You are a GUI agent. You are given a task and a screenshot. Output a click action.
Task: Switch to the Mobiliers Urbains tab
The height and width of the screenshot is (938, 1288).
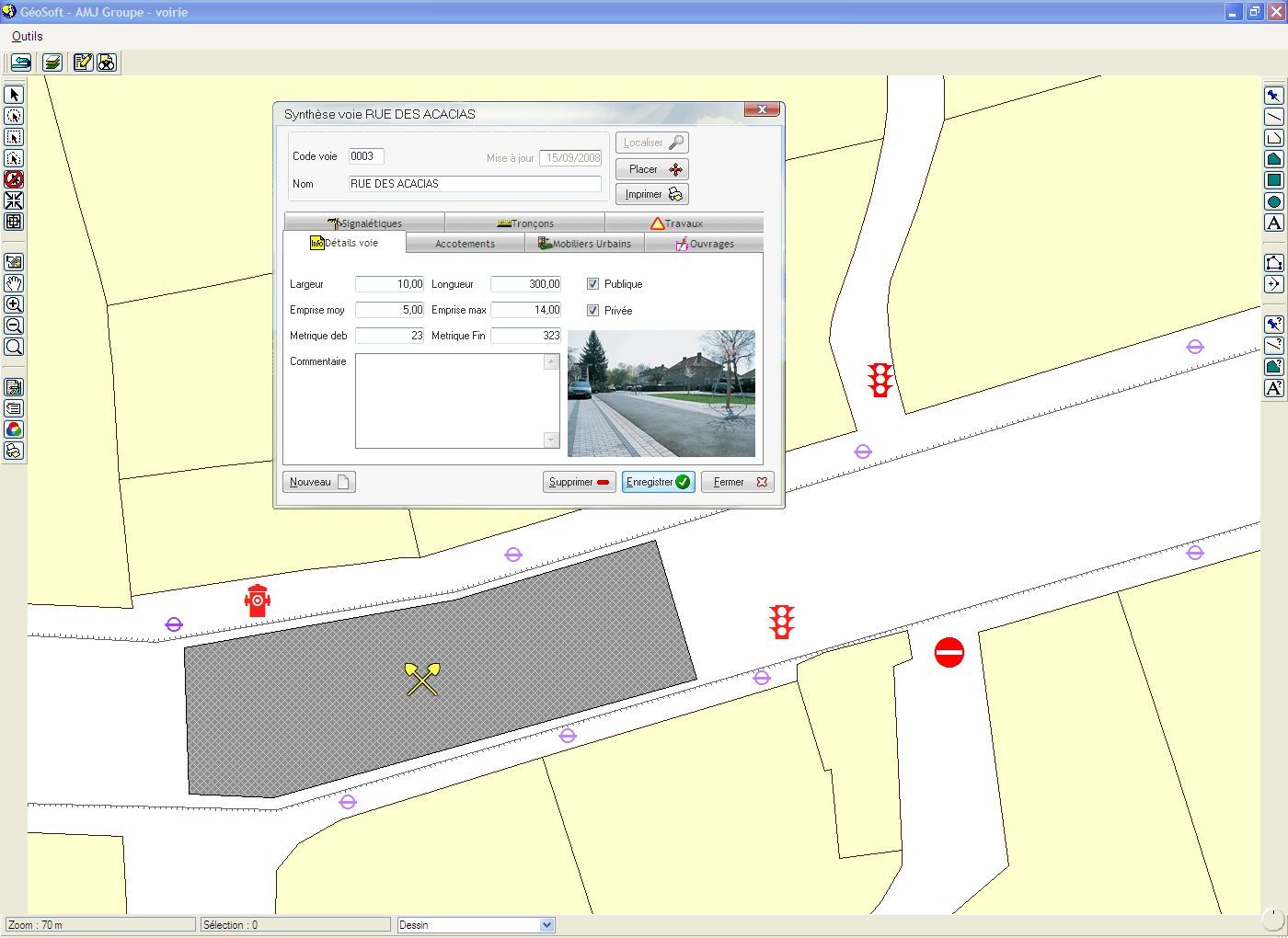(x=585, y=244)
